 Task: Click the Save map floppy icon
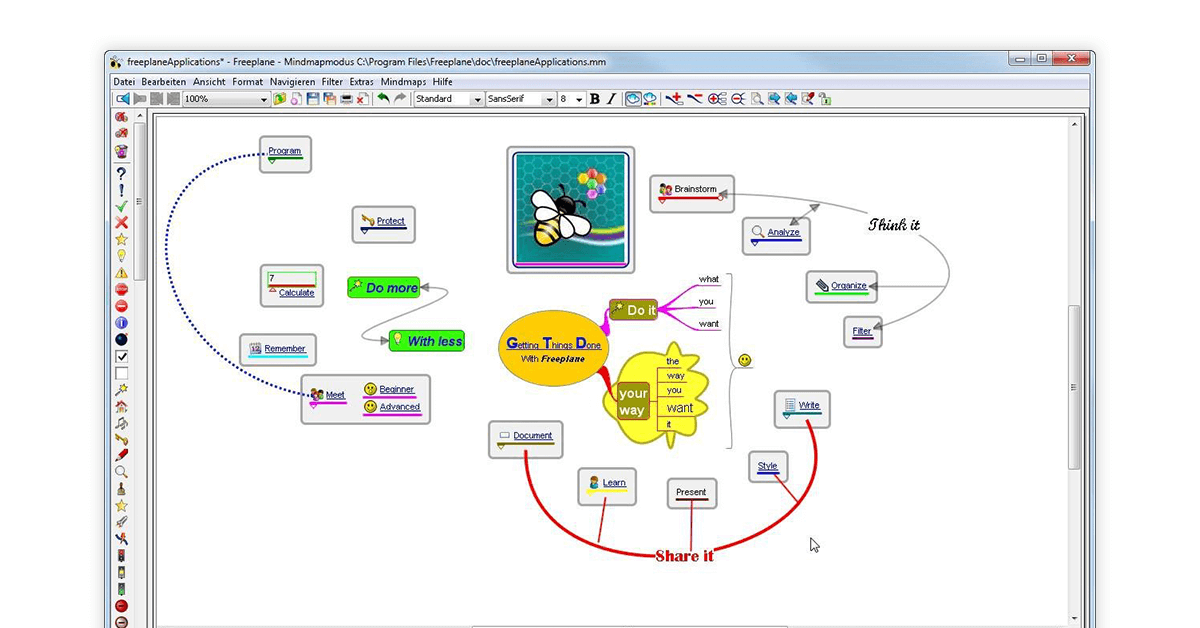(313, 99)
